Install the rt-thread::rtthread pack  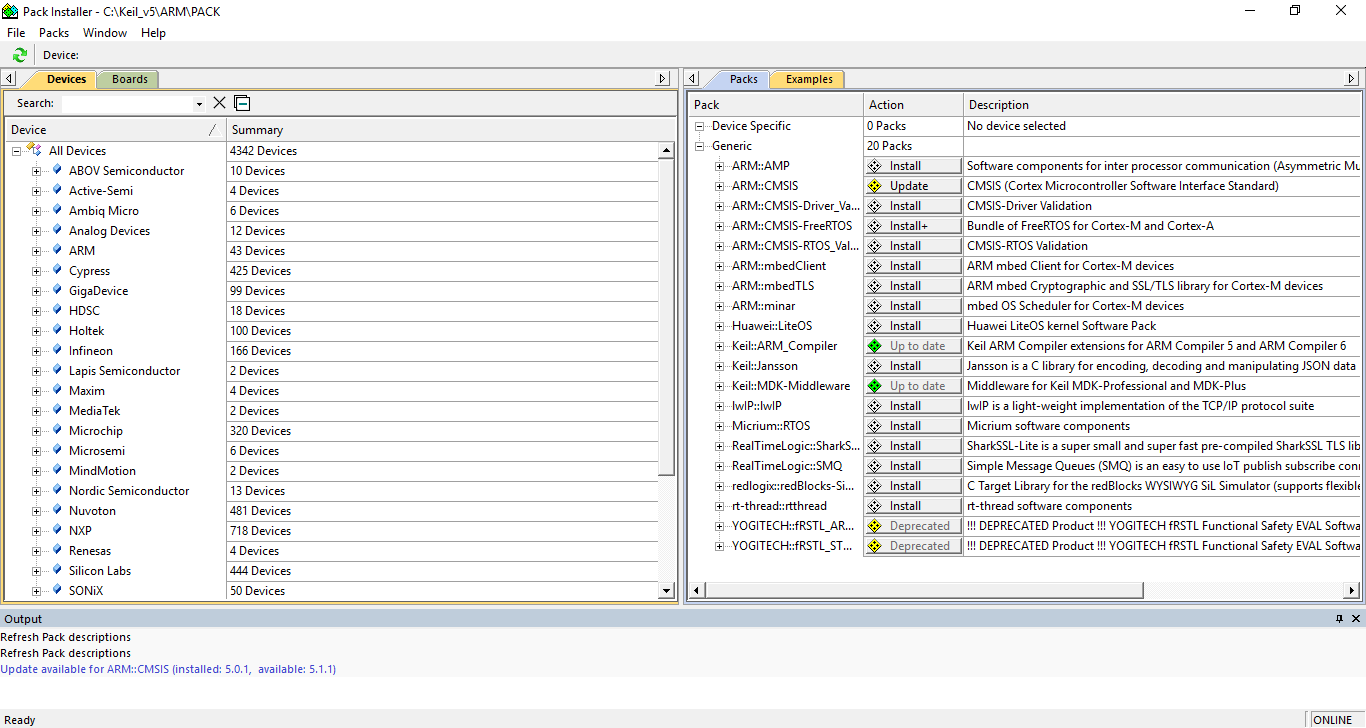point(913,506)
